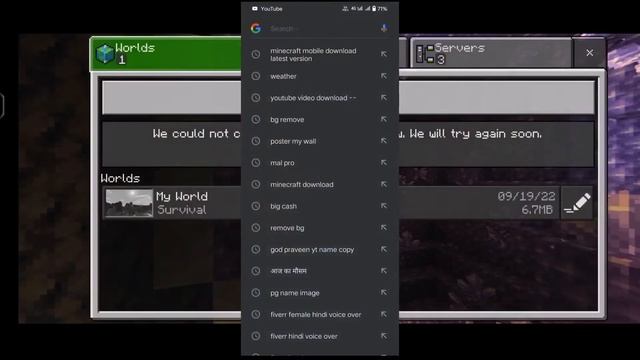
Task: Tap the fill arrow beside 'poster my wall'
Action: (384, 141)
